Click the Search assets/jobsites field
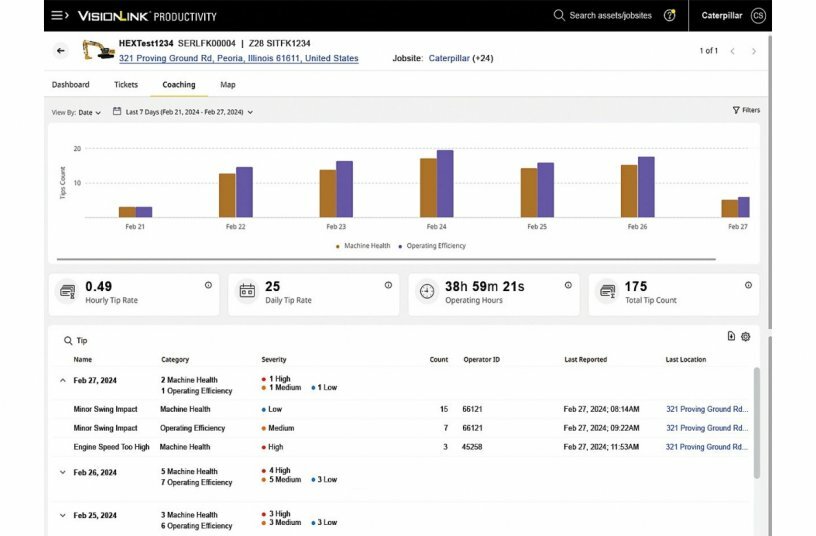 pyautogui.click(x=610, y=16)
